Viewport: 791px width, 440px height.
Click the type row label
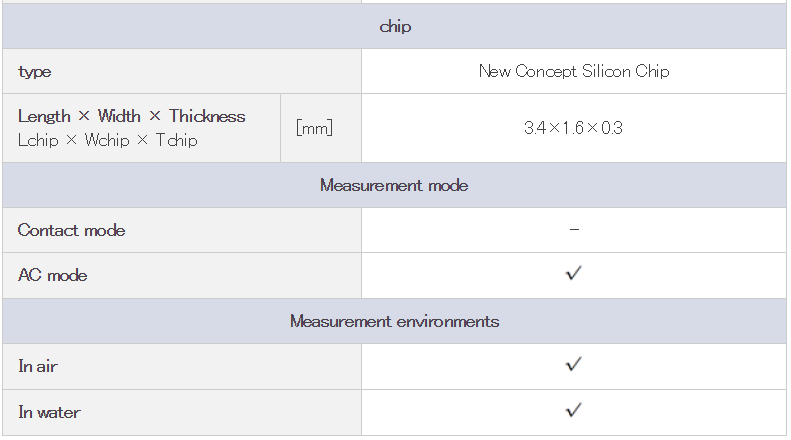pyautogui.click(x=34, y=72)
